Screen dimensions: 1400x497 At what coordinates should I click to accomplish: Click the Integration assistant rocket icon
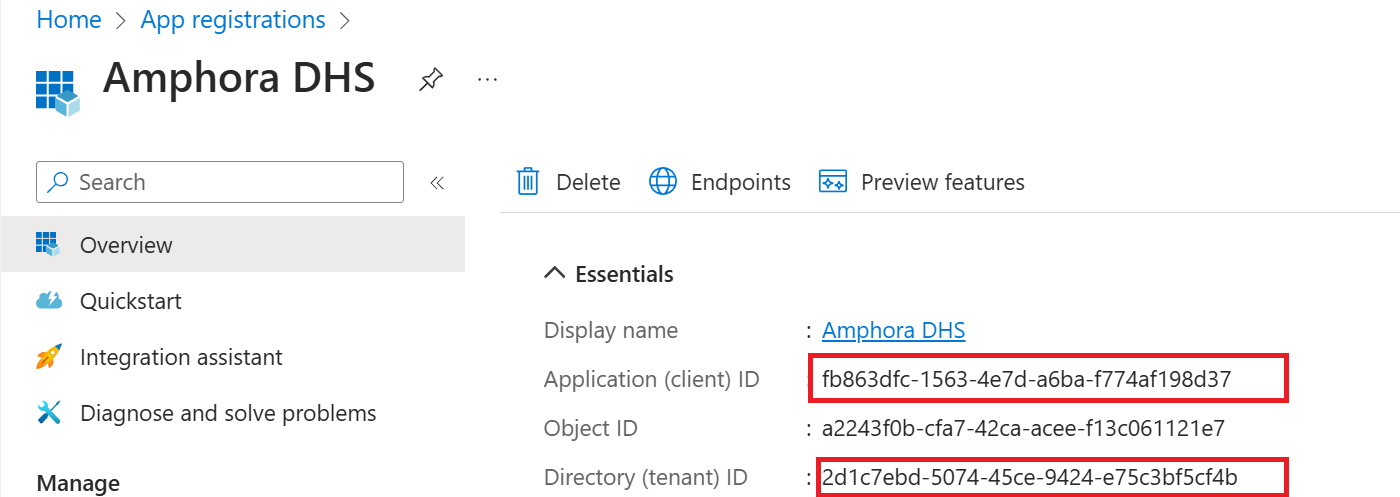click(49, 357)
